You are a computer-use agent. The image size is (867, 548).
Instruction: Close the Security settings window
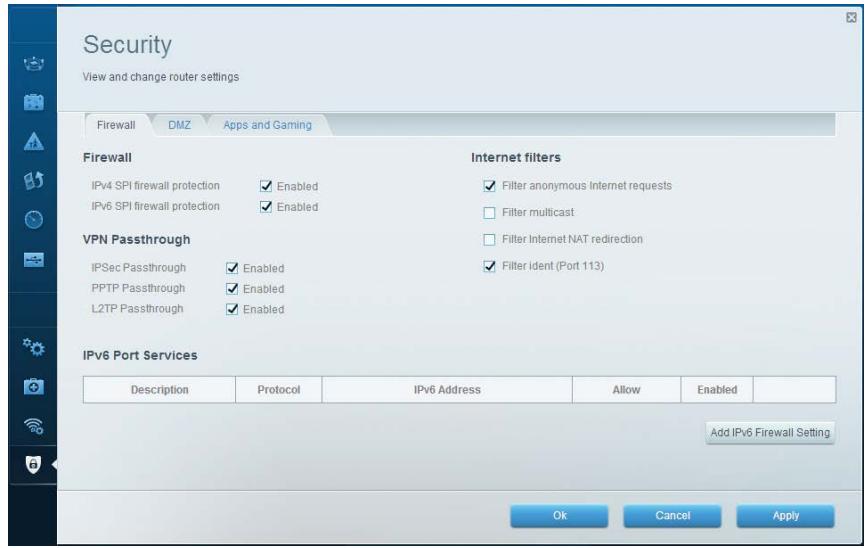[x=852, y=18]
